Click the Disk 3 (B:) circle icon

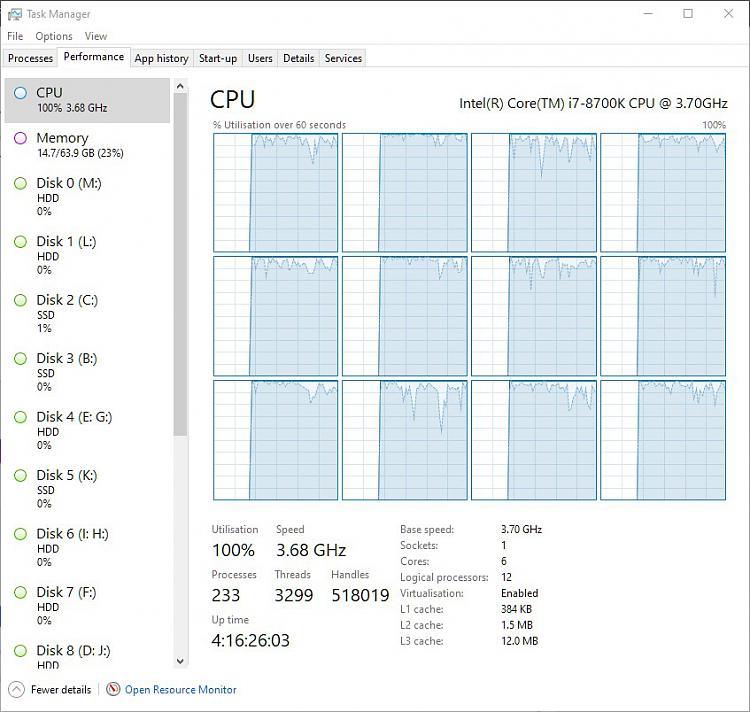point(21,359)
